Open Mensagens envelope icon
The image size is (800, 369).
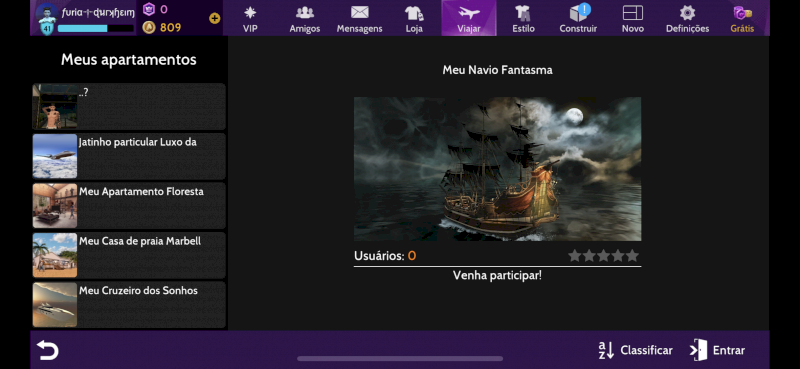point(359,12)
